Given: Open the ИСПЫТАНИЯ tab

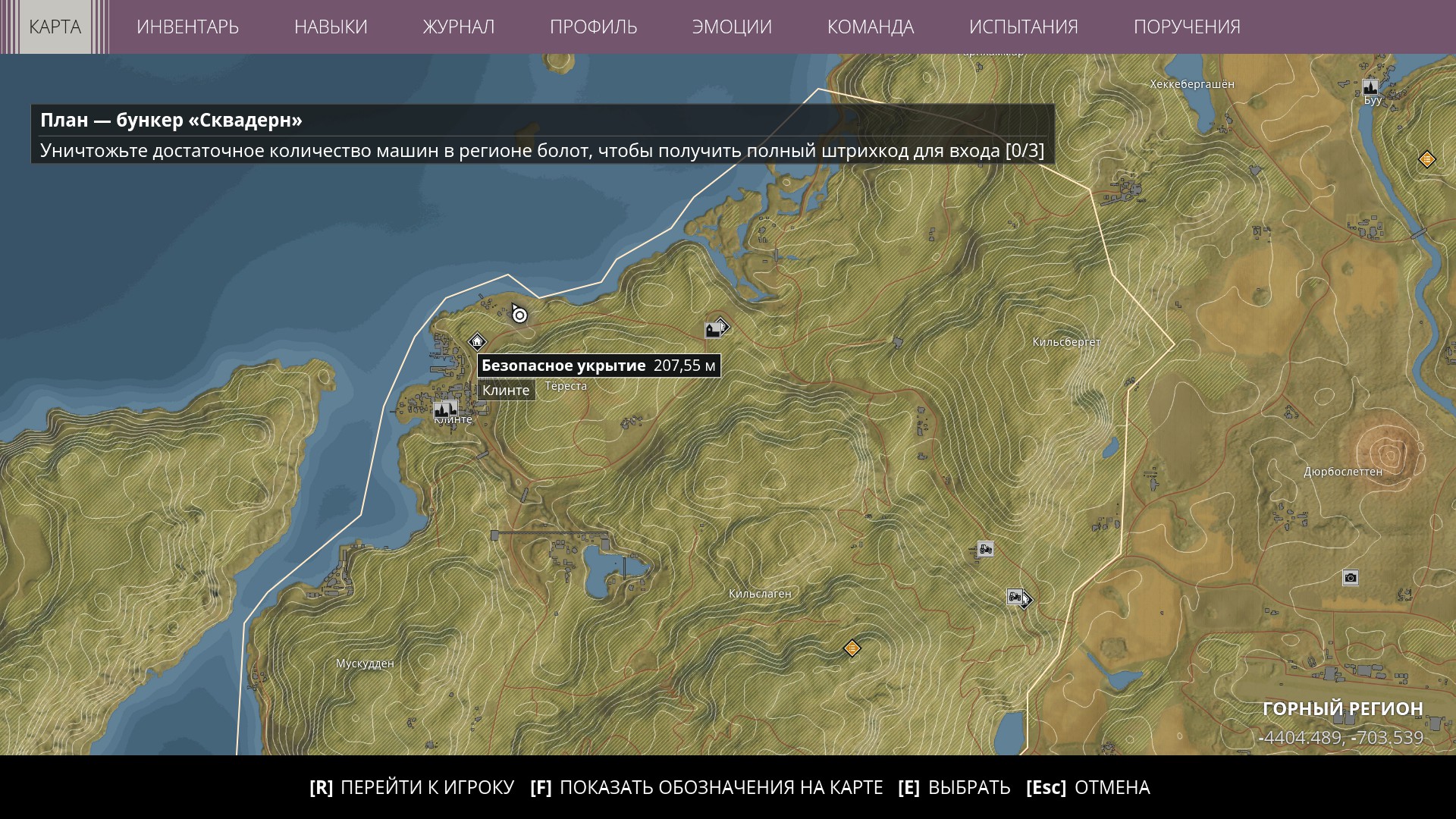Looking at the screenshot, I should 1024,27.
